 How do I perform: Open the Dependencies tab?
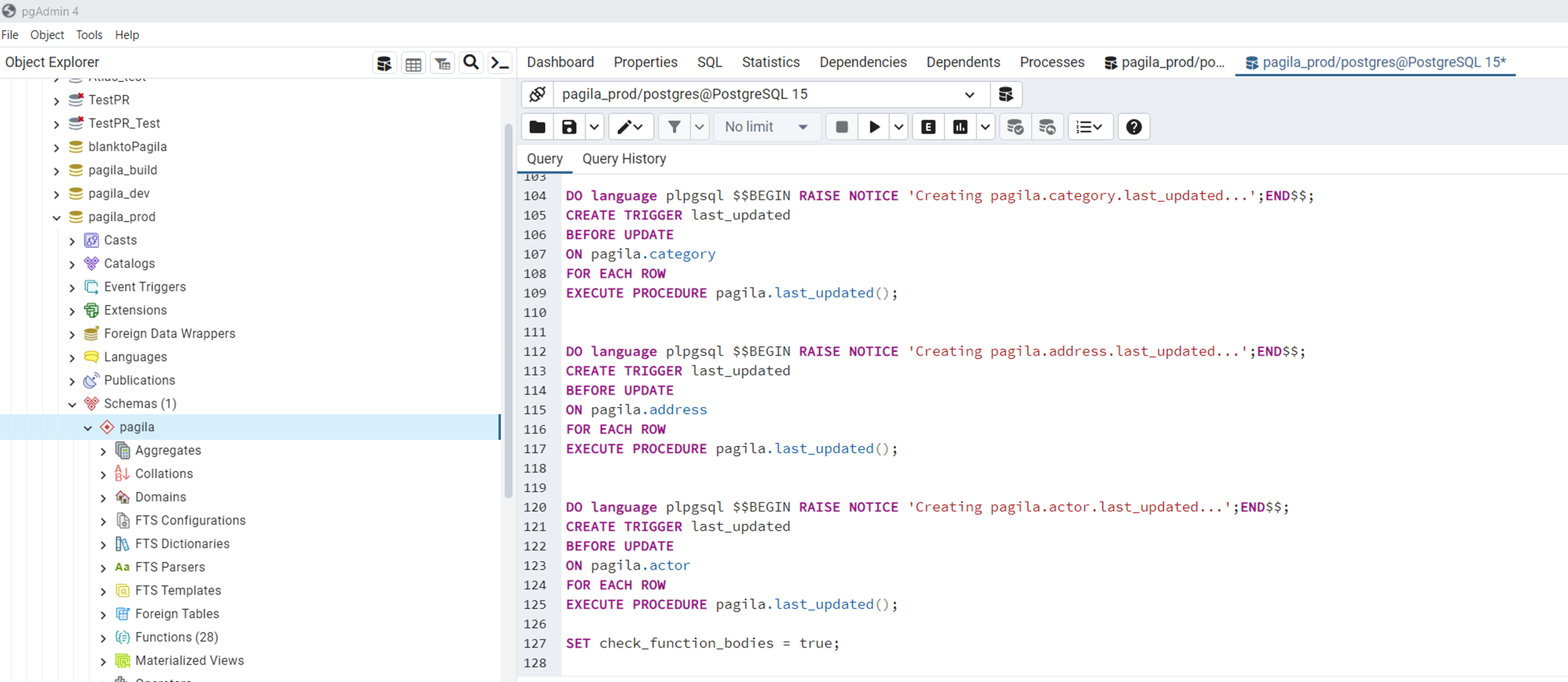[862, 62]
